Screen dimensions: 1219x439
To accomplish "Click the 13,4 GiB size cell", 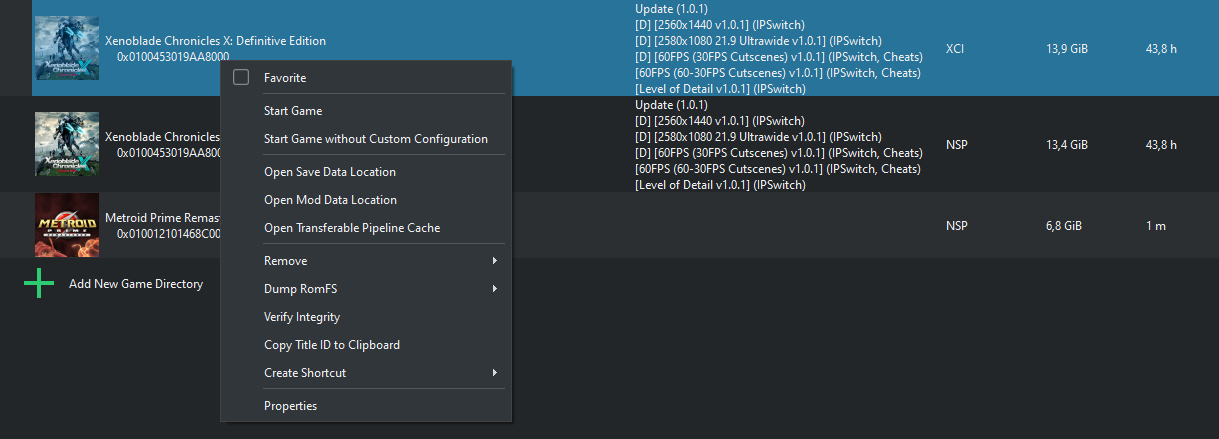I will [x=1067, y=145].
